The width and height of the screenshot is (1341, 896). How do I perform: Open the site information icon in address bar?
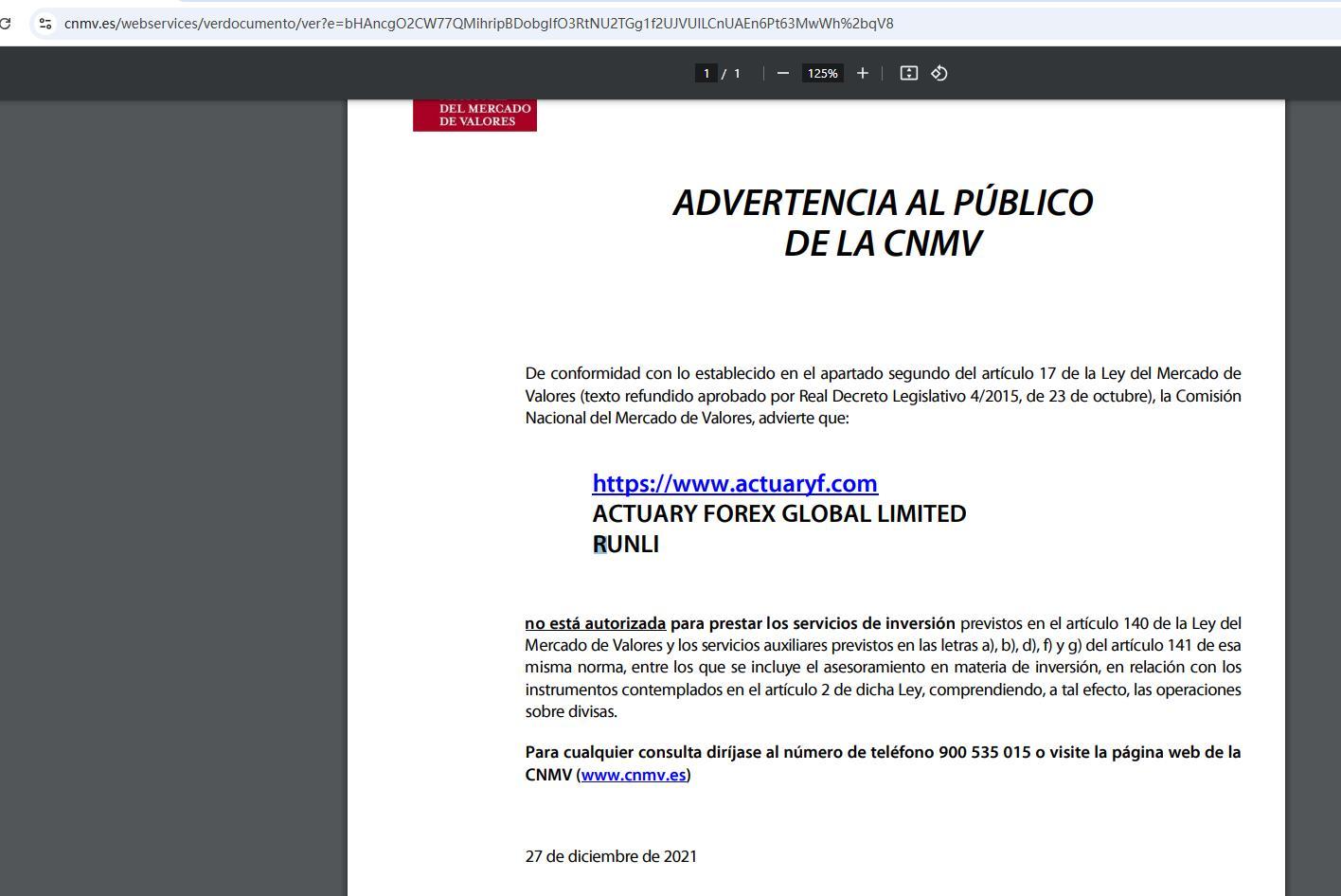[45, 23]
